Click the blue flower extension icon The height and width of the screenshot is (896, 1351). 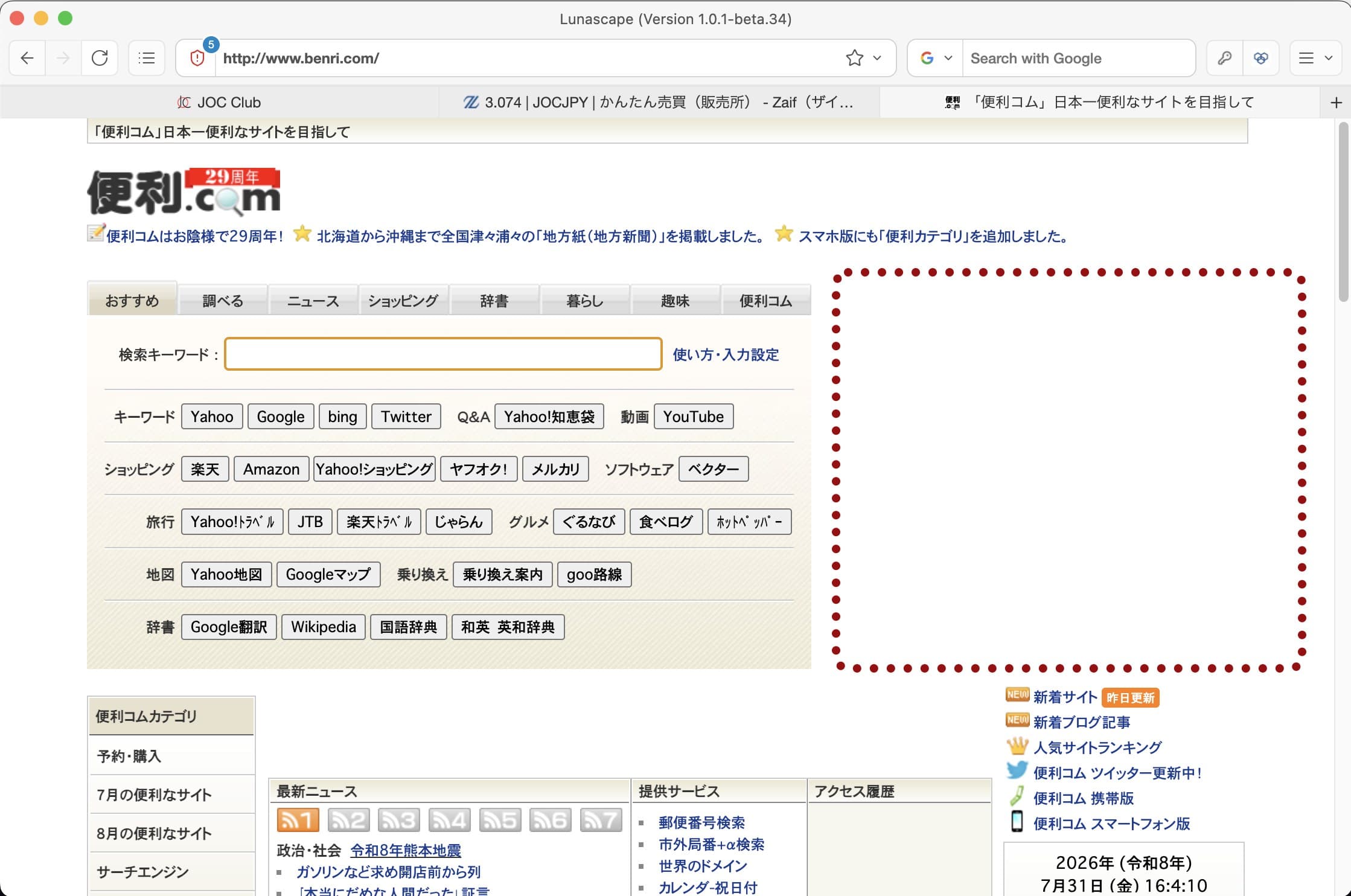pyautogui.click(x=1260, y=58)
